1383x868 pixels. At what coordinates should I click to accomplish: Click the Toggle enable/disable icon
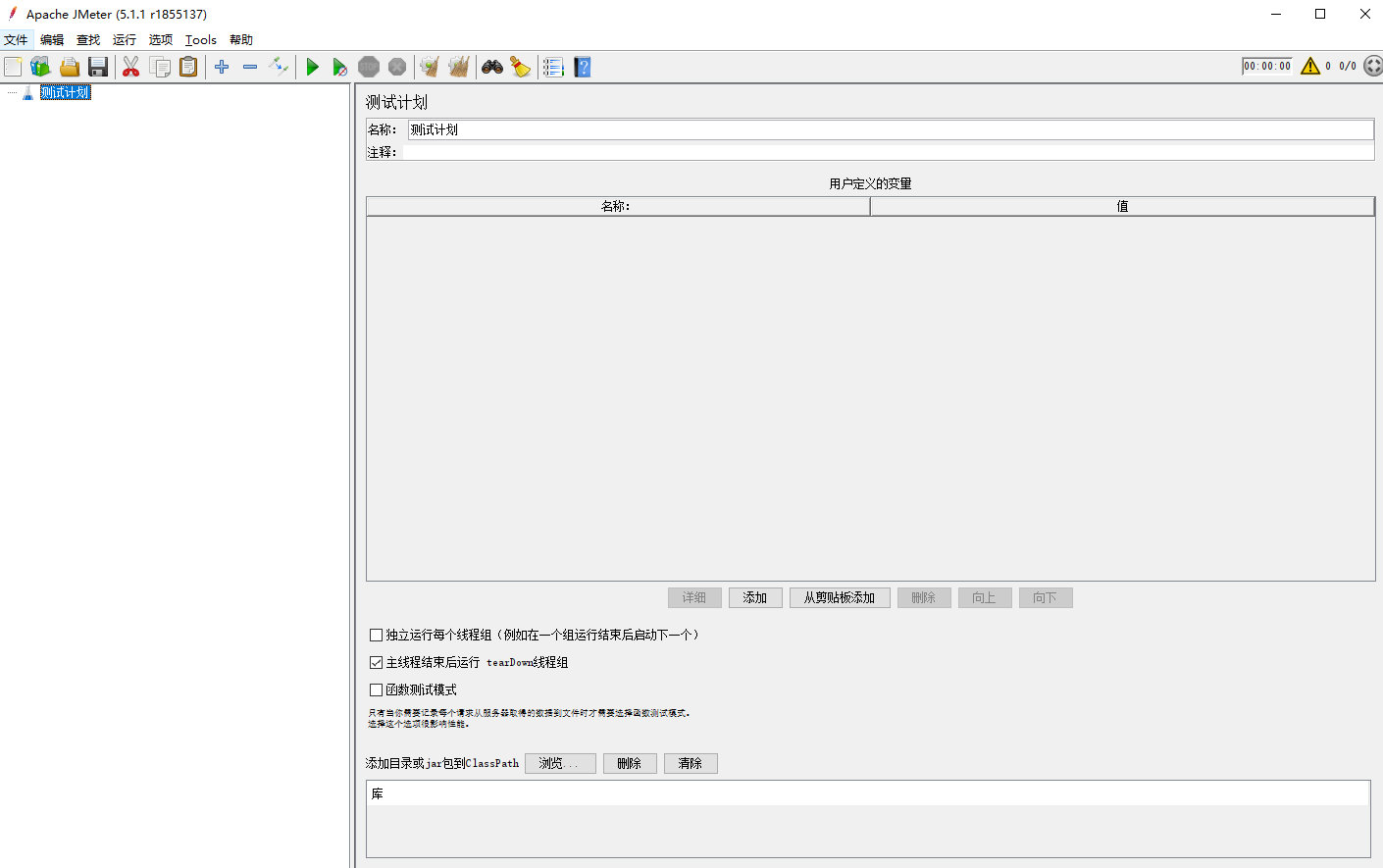tap(279, 67)
